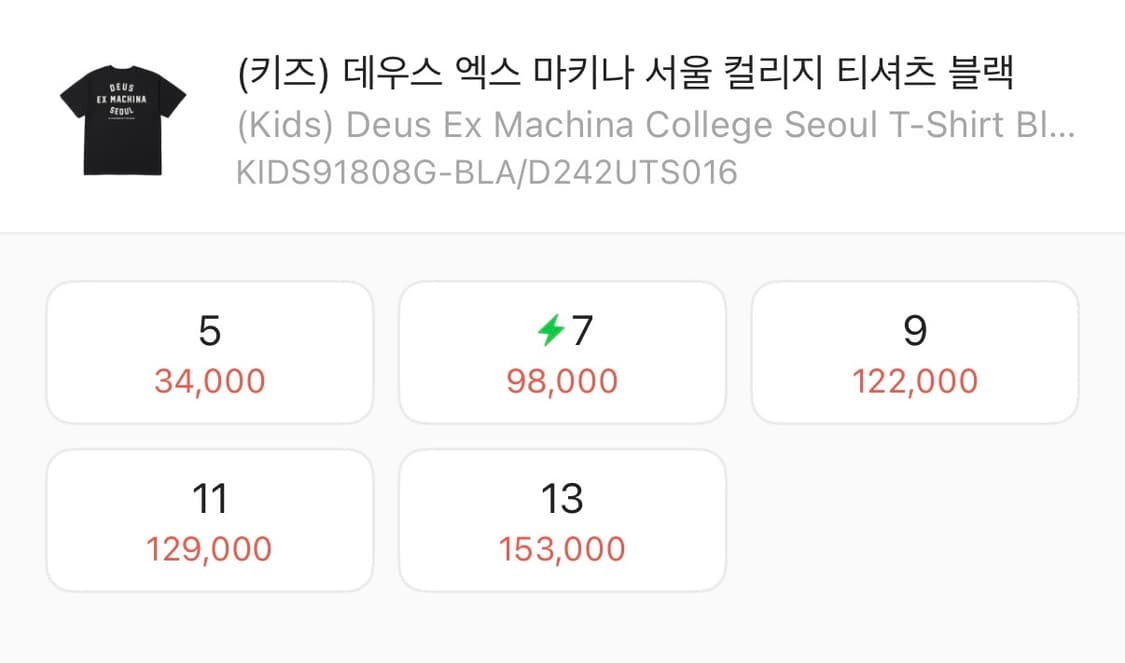Click the DEUS EX MACHINA SEOUL logo on shirt image
Screen dimensions: 1125x663
coord(122,102)
